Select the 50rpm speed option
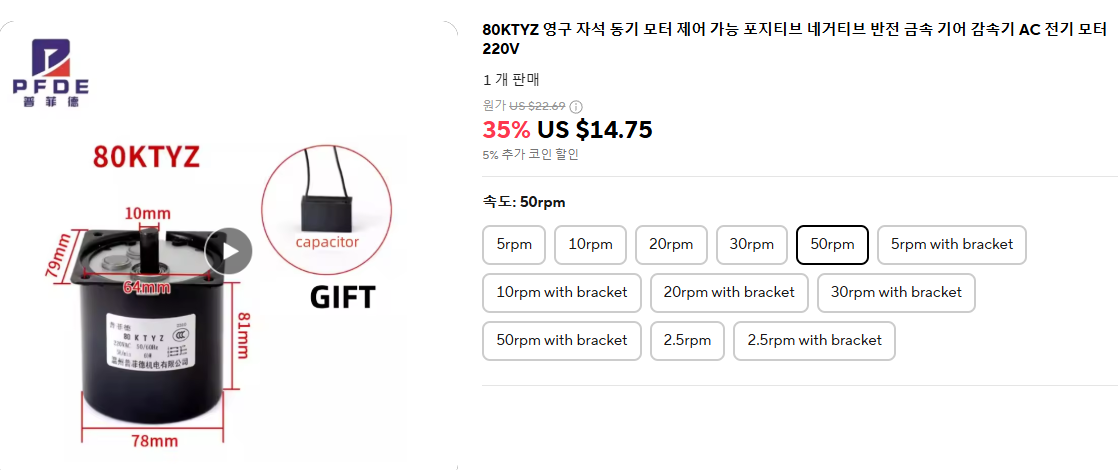The width and height of the screenshot is (1118, 470). coord(832,245)
